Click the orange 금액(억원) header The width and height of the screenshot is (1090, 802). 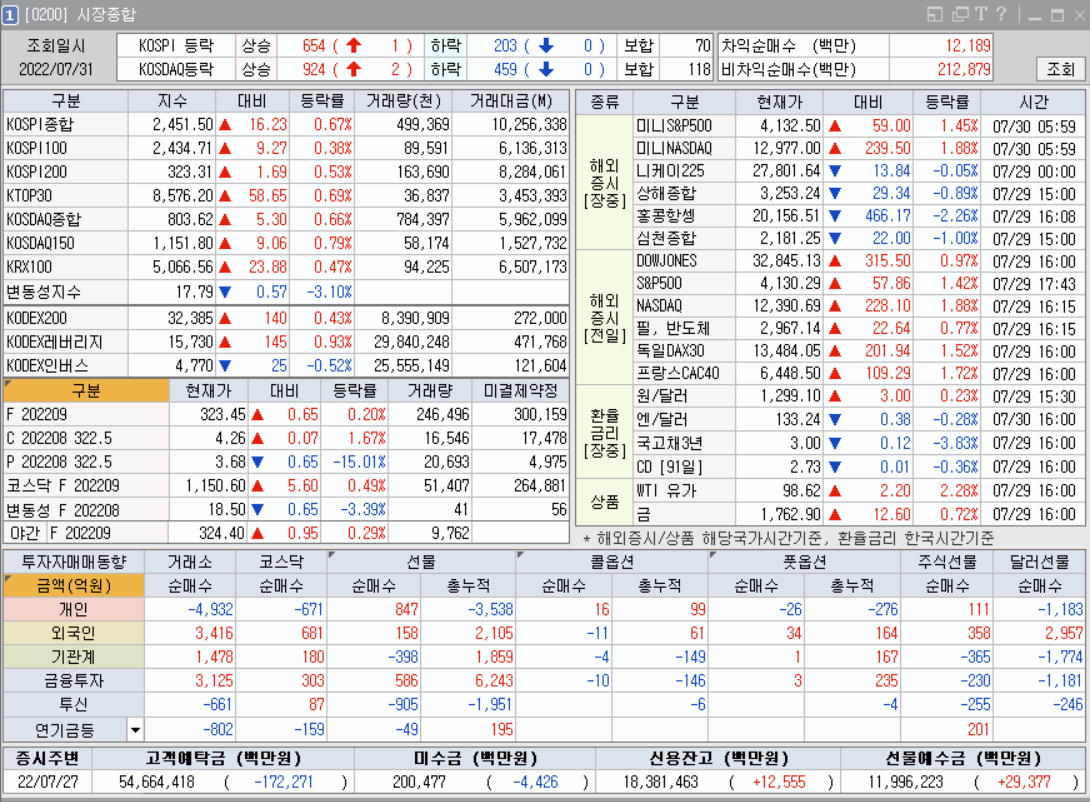[x=74, y=586]
